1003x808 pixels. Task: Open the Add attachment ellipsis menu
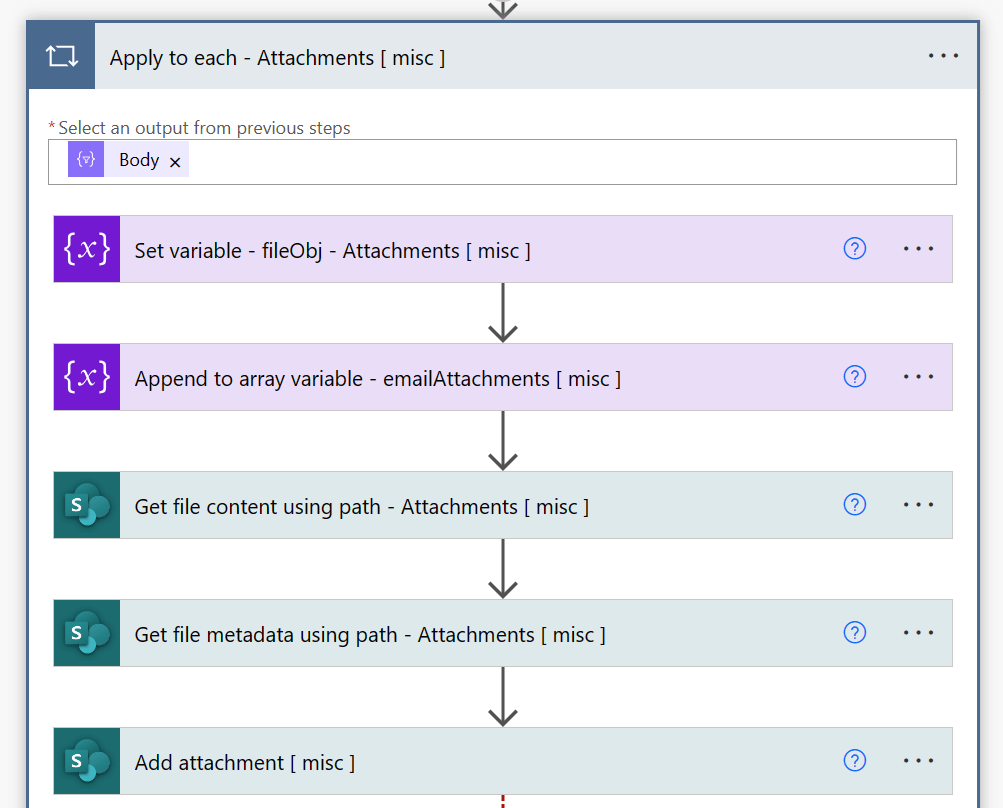(x=917, y=761)
